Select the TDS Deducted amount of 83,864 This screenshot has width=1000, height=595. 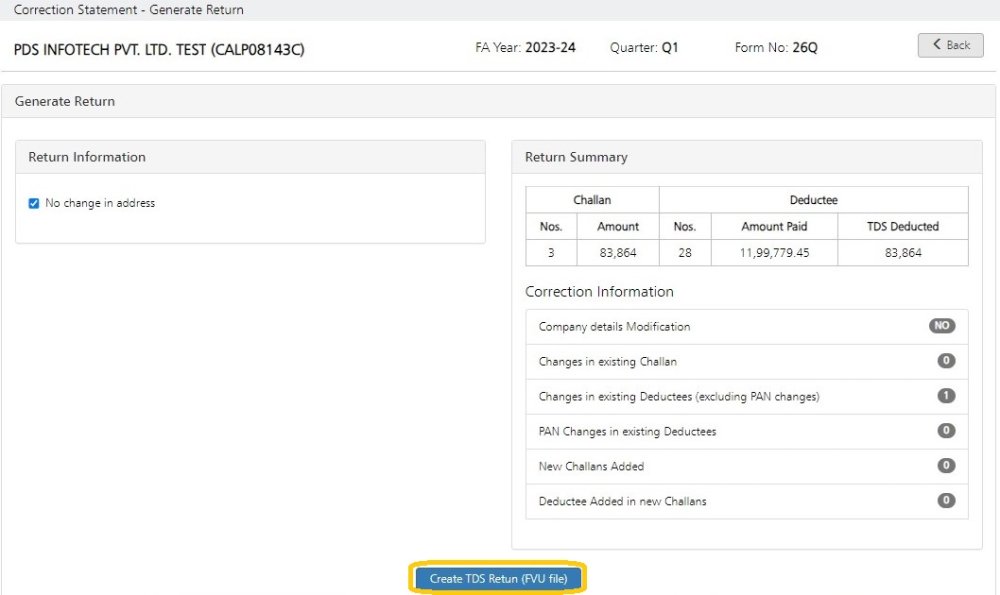pos(902,252)
